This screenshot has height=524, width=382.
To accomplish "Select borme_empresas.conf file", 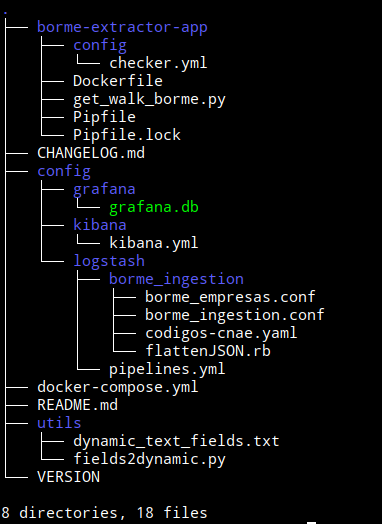I will pyautogui.click(x=230, y=297).
